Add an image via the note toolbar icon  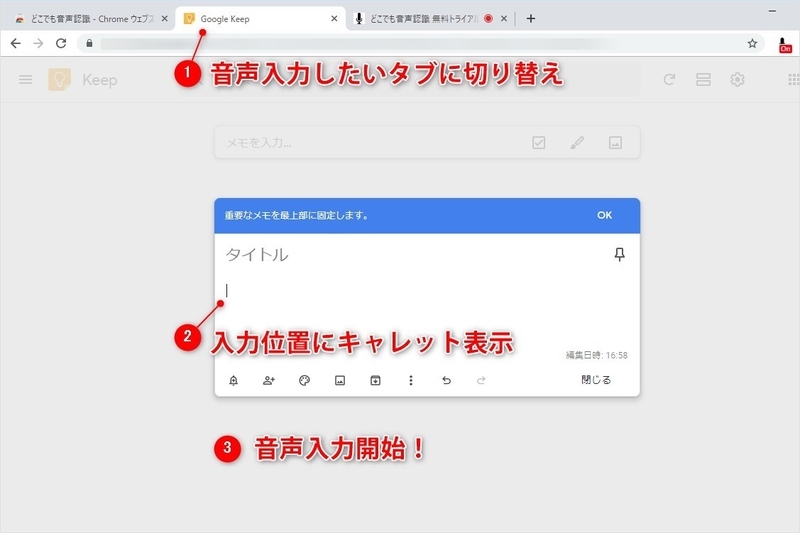pyautogui.click(x=340, y=380)
